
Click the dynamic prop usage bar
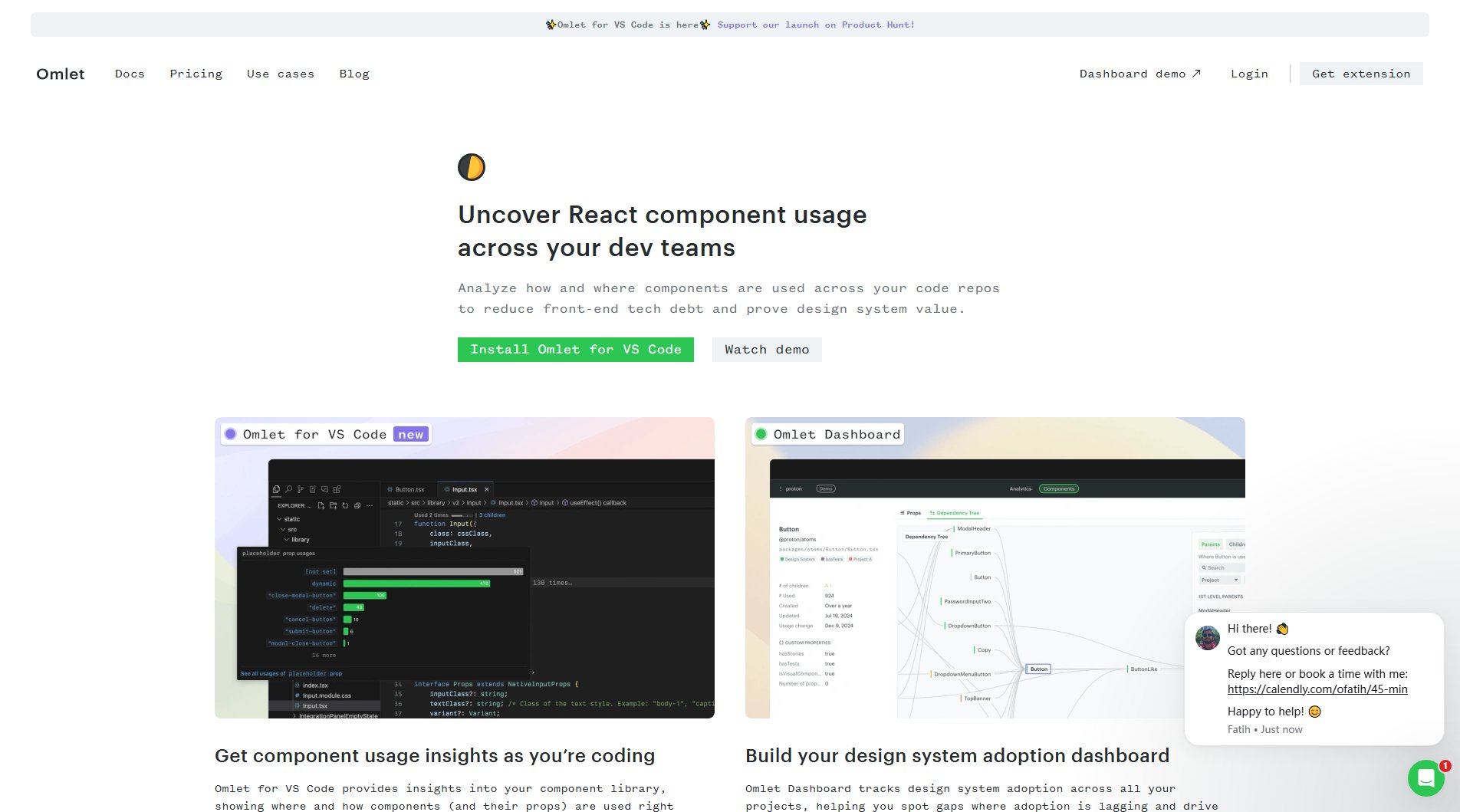click(418, 584)
